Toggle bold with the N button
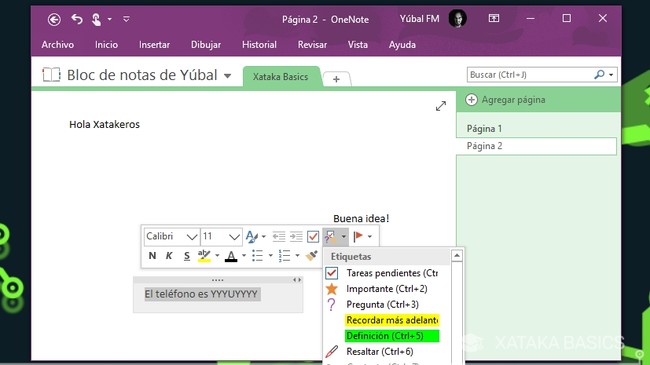650x365 pixels. point(152,256)
